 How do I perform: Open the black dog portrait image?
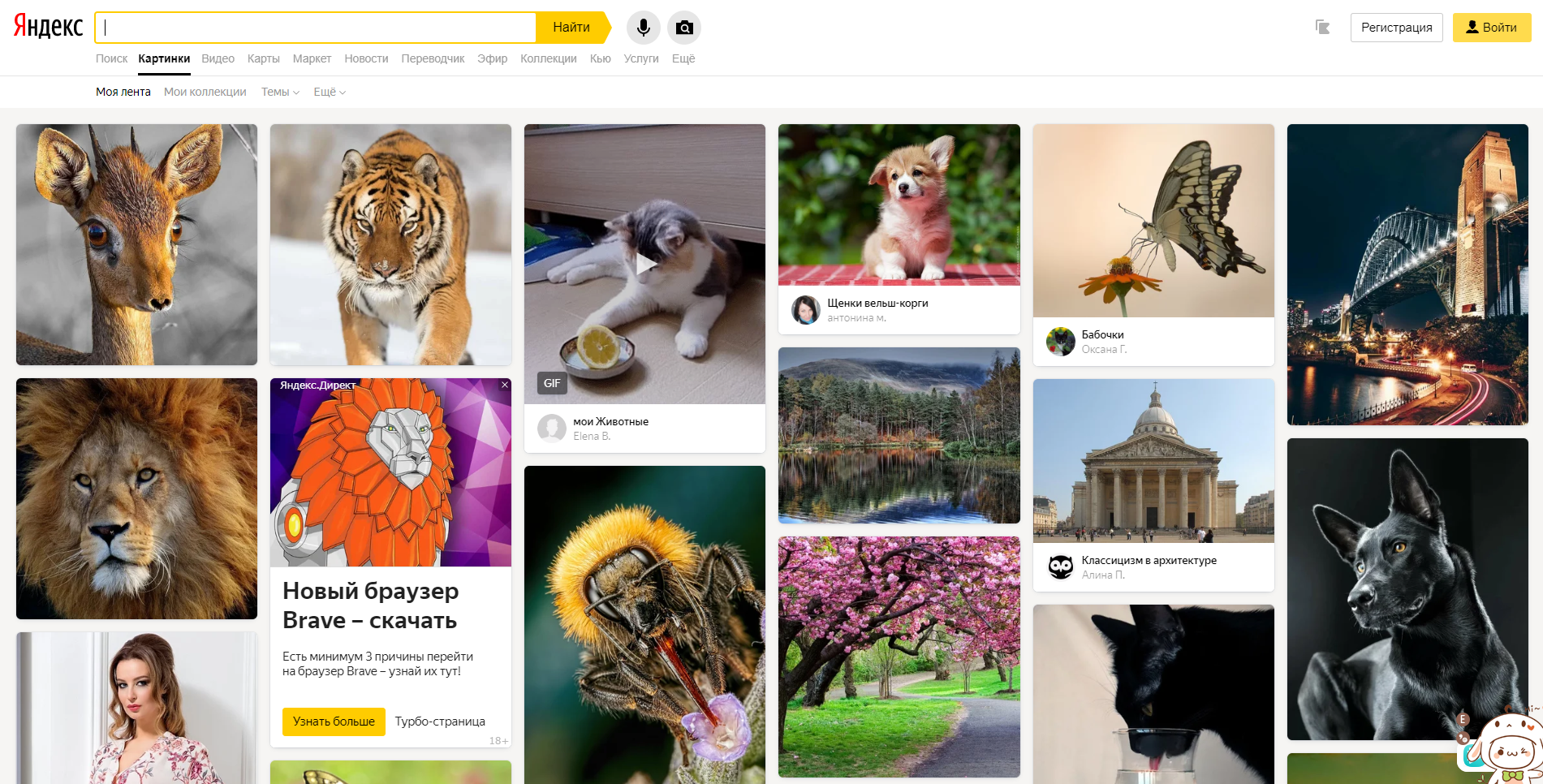(1407, 589)
